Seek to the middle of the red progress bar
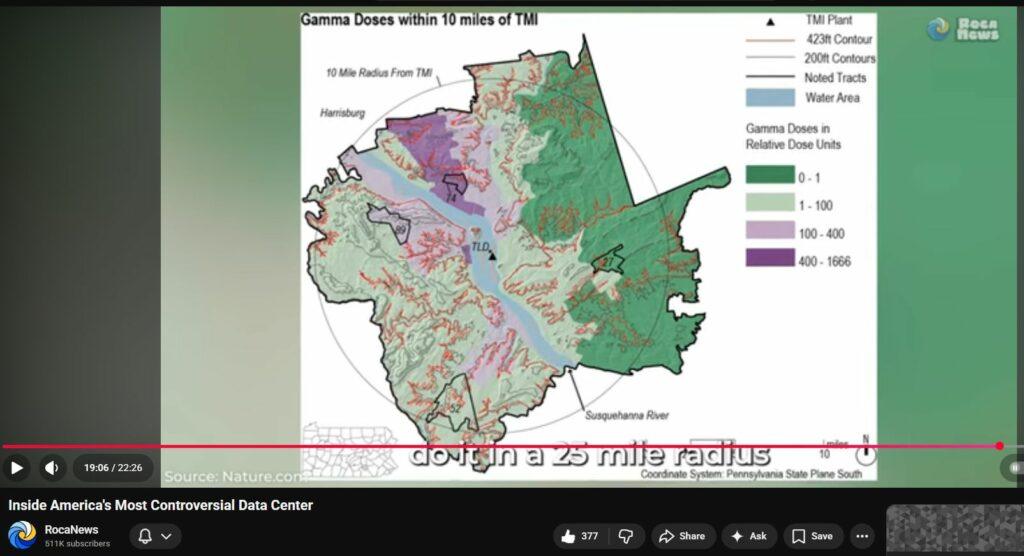Screen dimensions: 1024x556 point(500,446)
